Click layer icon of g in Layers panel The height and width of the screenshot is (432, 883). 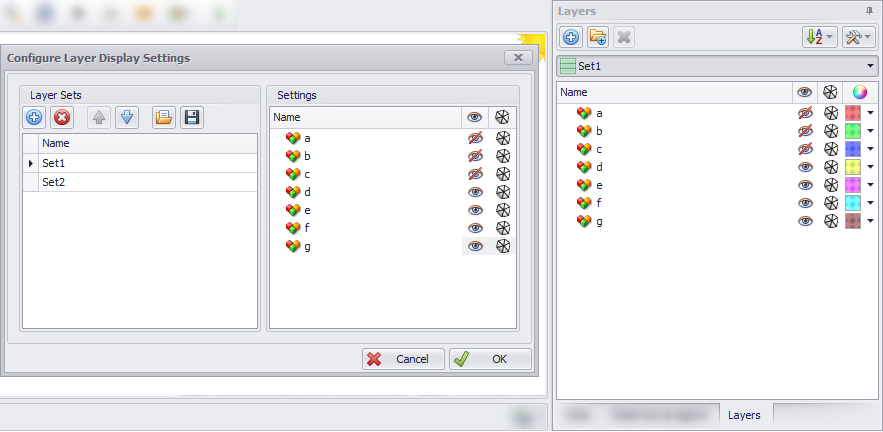(585, 221)
